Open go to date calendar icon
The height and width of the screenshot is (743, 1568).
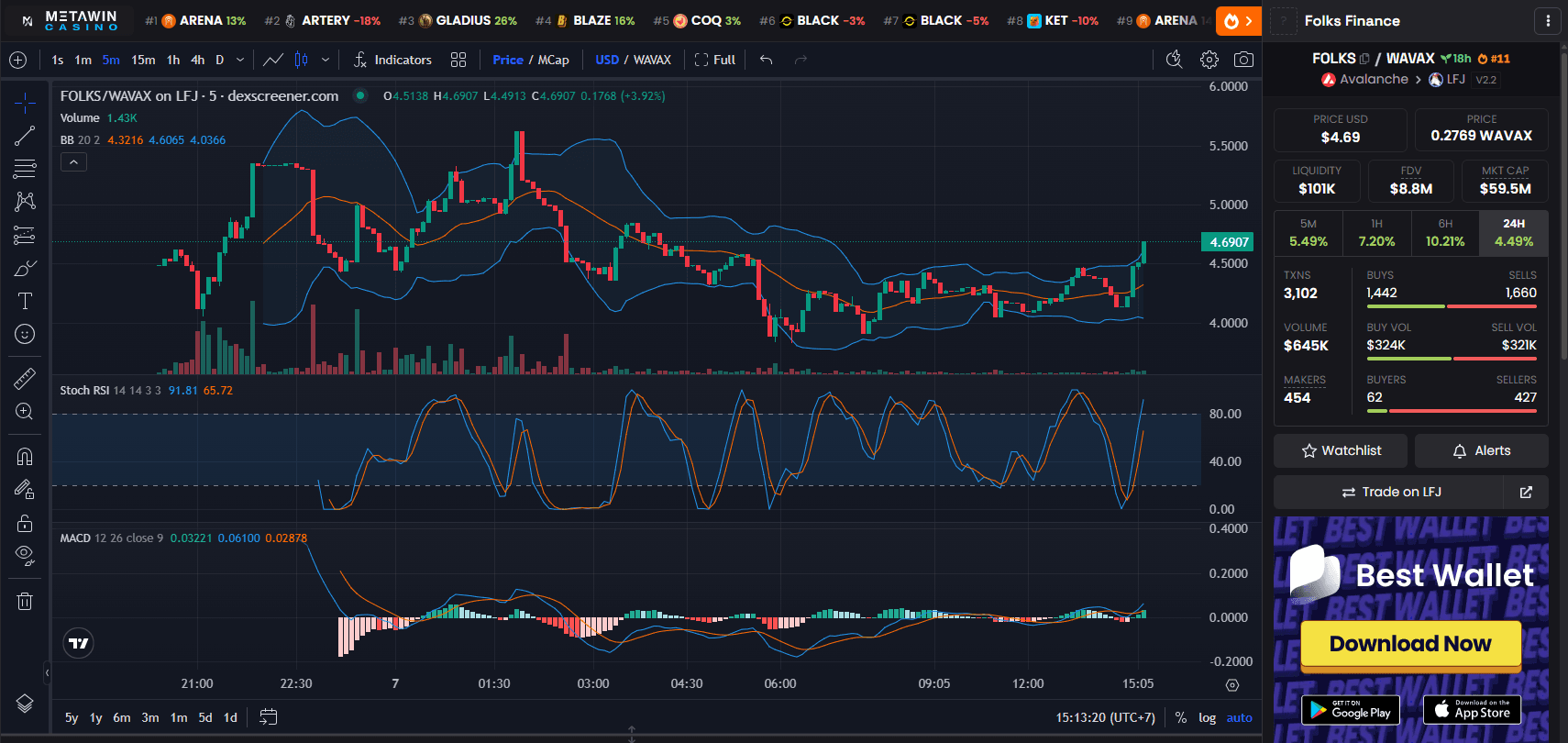(269, 717)
